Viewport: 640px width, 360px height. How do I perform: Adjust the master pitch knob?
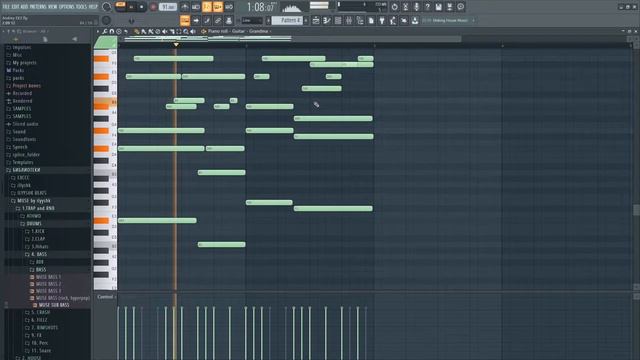click(x=107, y=20)
